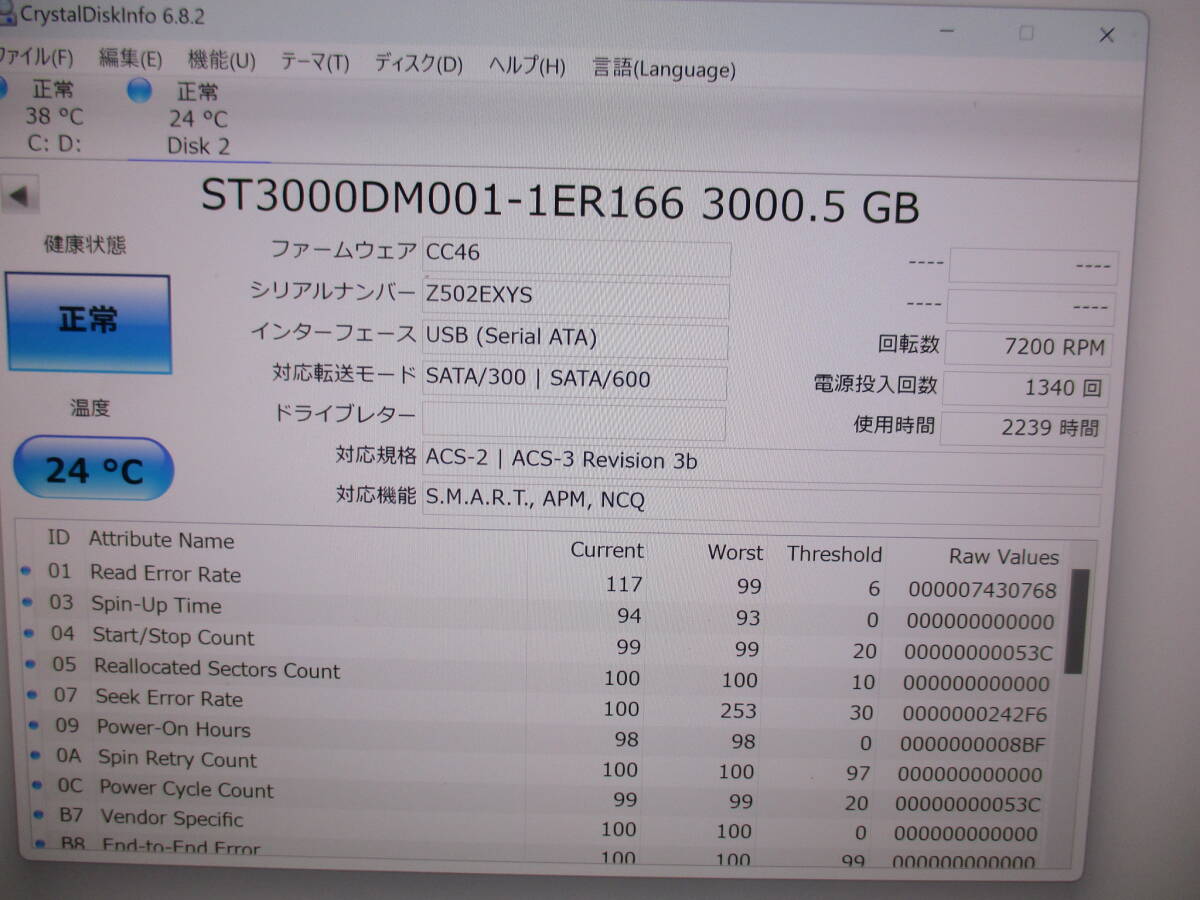Click the empty drive letter field
The height and width of the screenshot is (900, 1200).
tap(573, 421)
